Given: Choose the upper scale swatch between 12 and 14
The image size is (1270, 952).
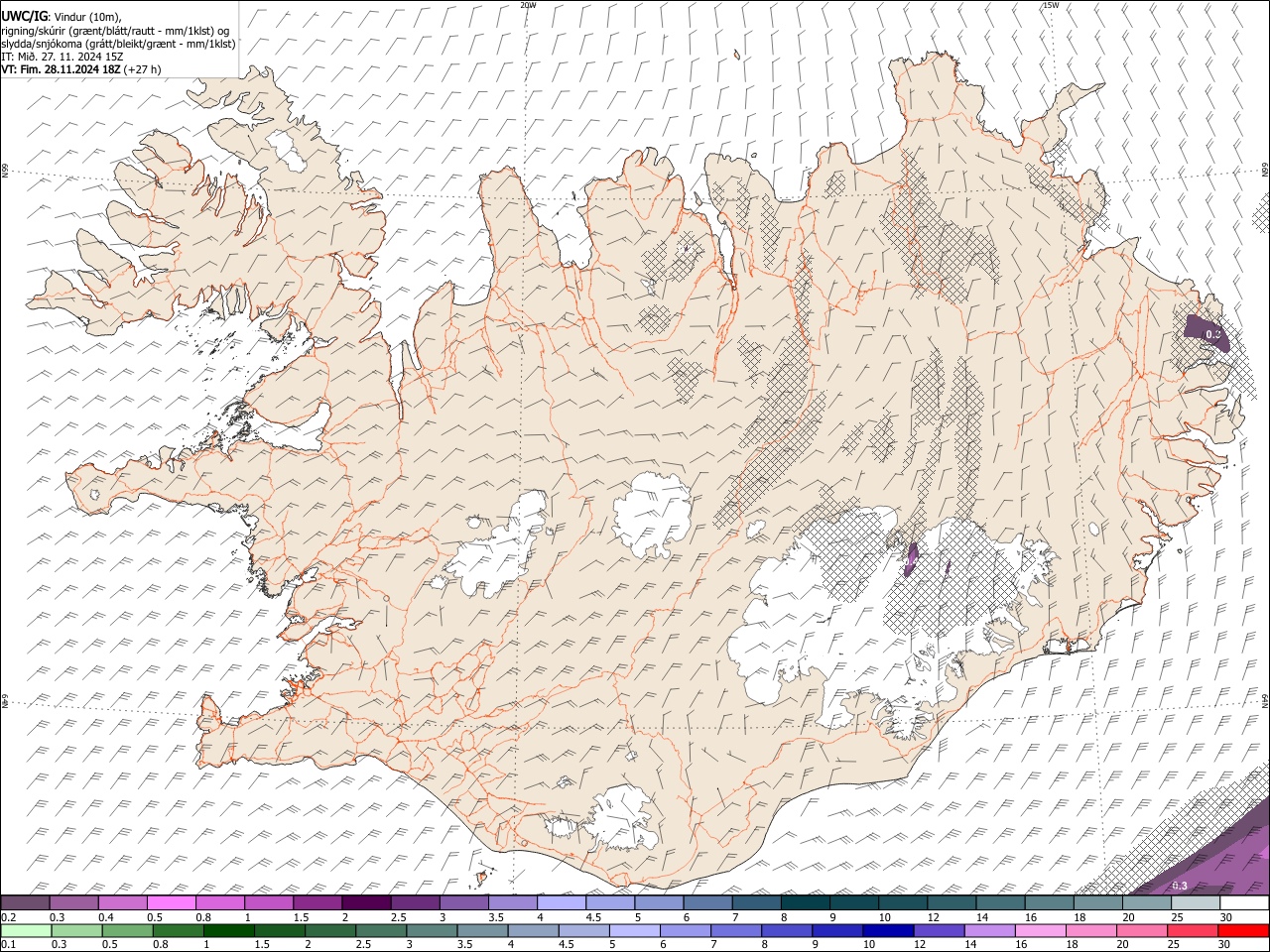Looking at the screenshot, I should [952, 902].
